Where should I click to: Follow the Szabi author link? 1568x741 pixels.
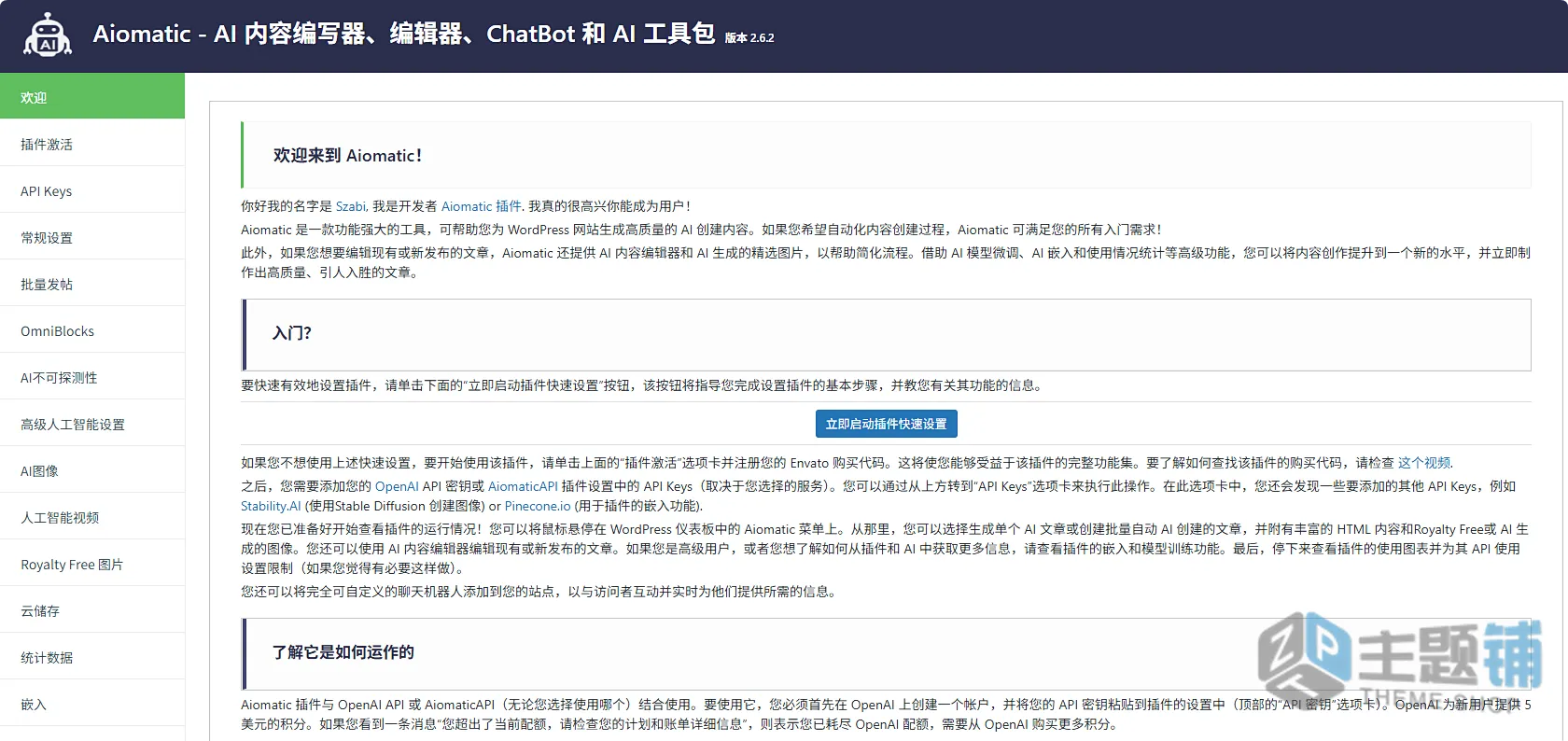point(351,206)
